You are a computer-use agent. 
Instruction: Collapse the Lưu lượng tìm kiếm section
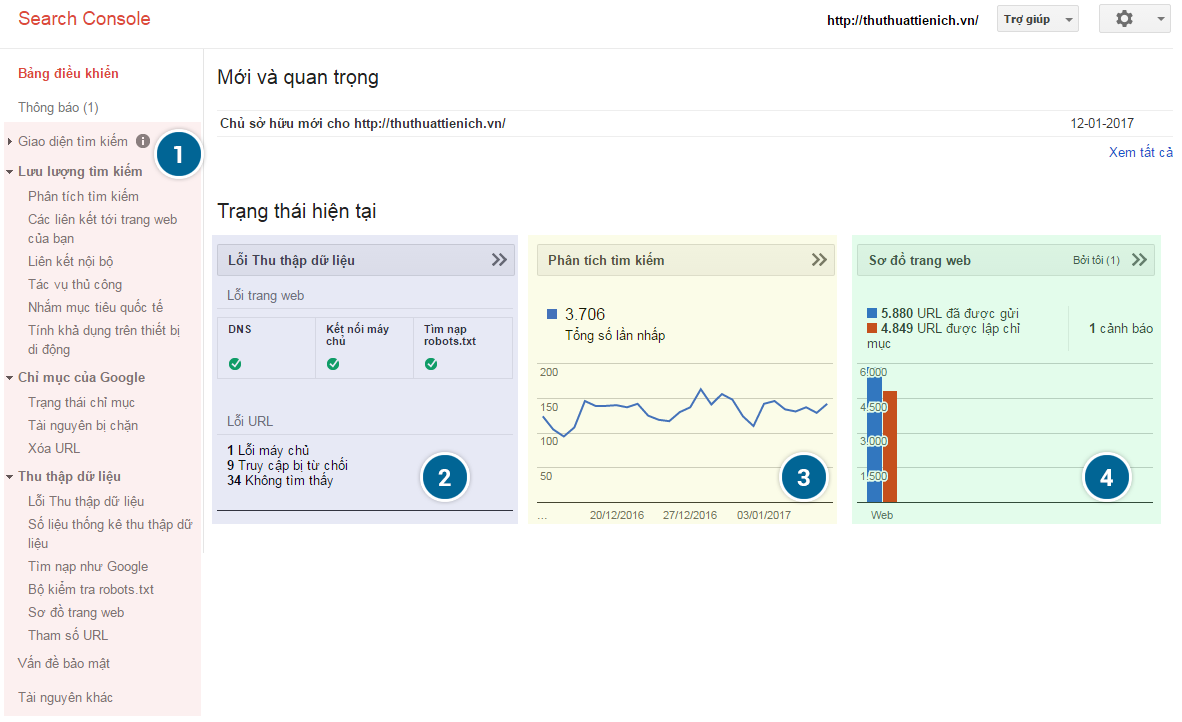[x=10, y=172]
